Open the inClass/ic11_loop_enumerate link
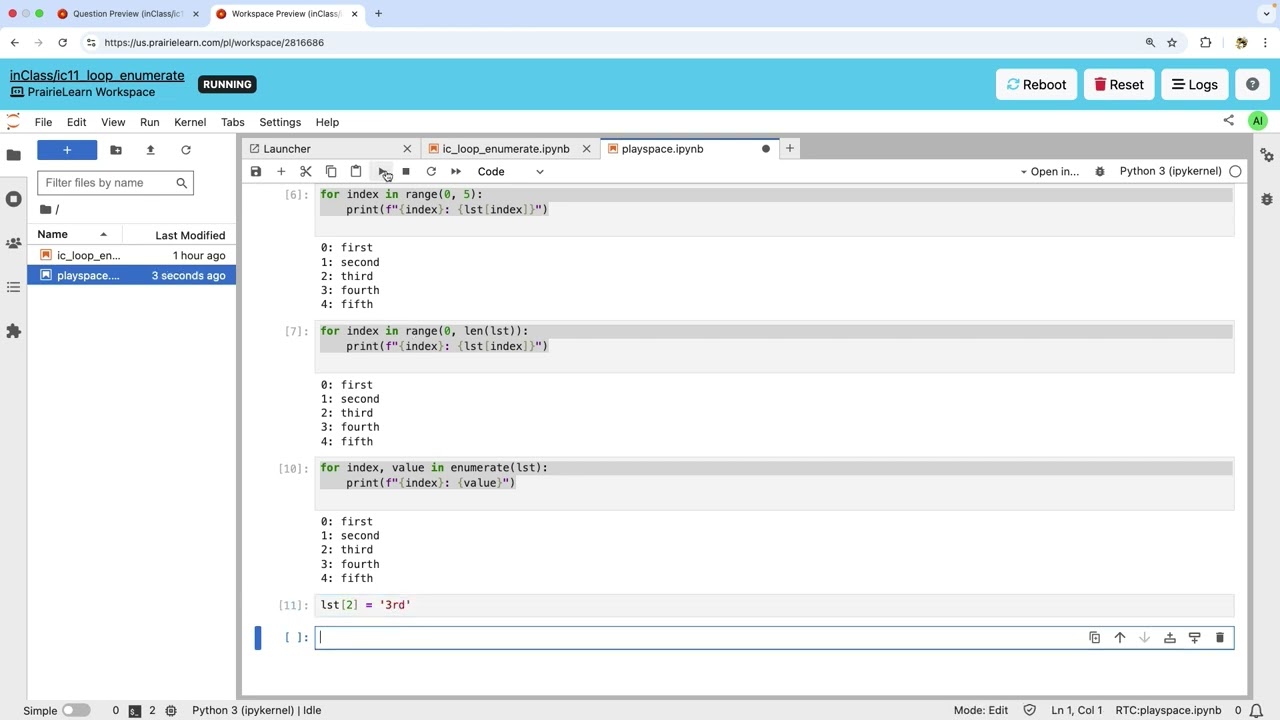The width and height of the screenshot is (1280, 720). point(97,75)
